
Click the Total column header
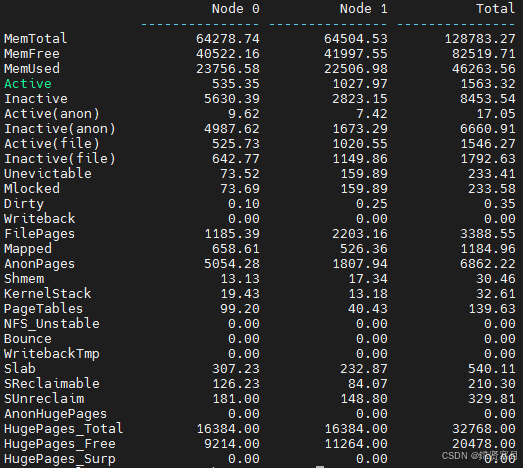[x=496, y=9]
